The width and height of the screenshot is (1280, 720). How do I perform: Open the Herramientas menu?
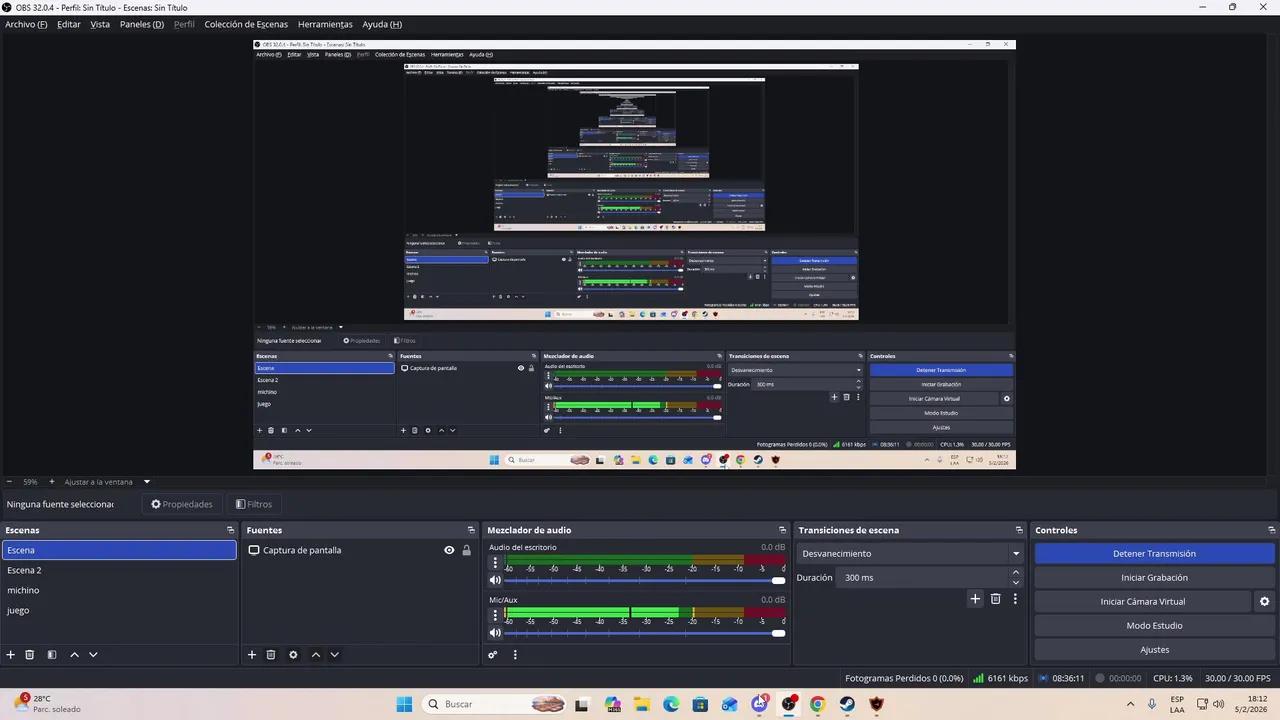coord(325,24)
